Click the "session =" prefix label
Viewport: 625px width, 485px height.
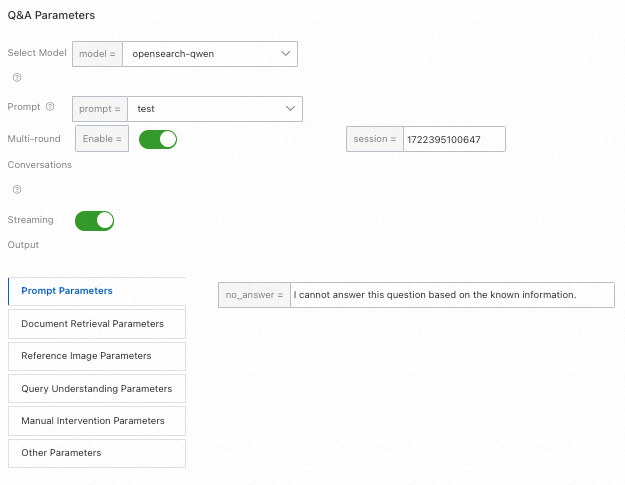point(374,139)
